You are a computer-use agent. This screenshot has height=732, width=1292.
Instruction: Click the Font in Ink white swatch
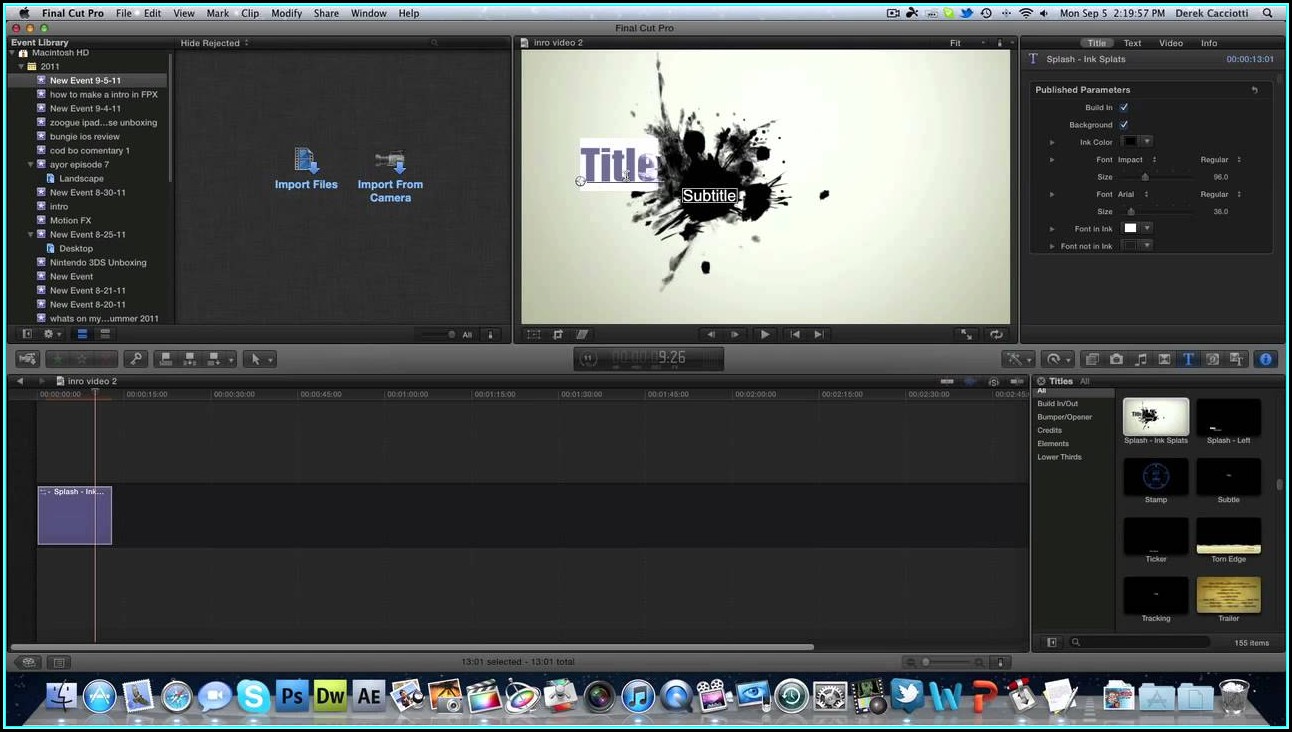tap(1130, 229)
